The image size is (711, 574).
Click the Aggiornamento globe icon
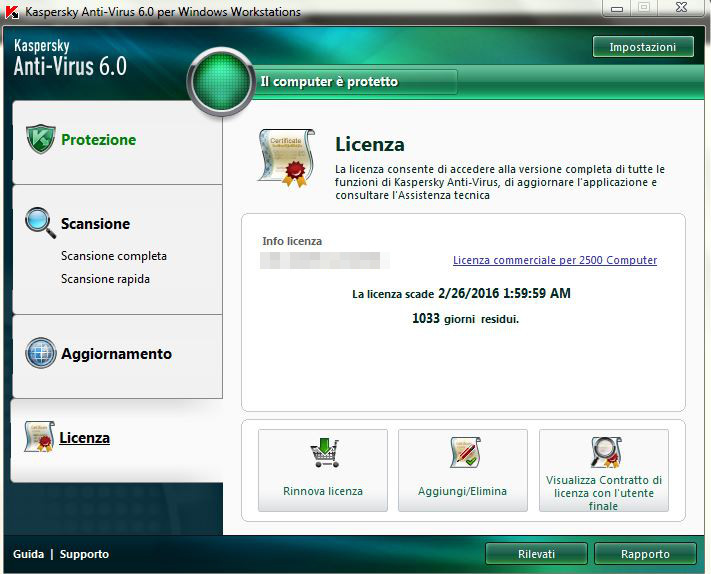click(x=40, y=354)
